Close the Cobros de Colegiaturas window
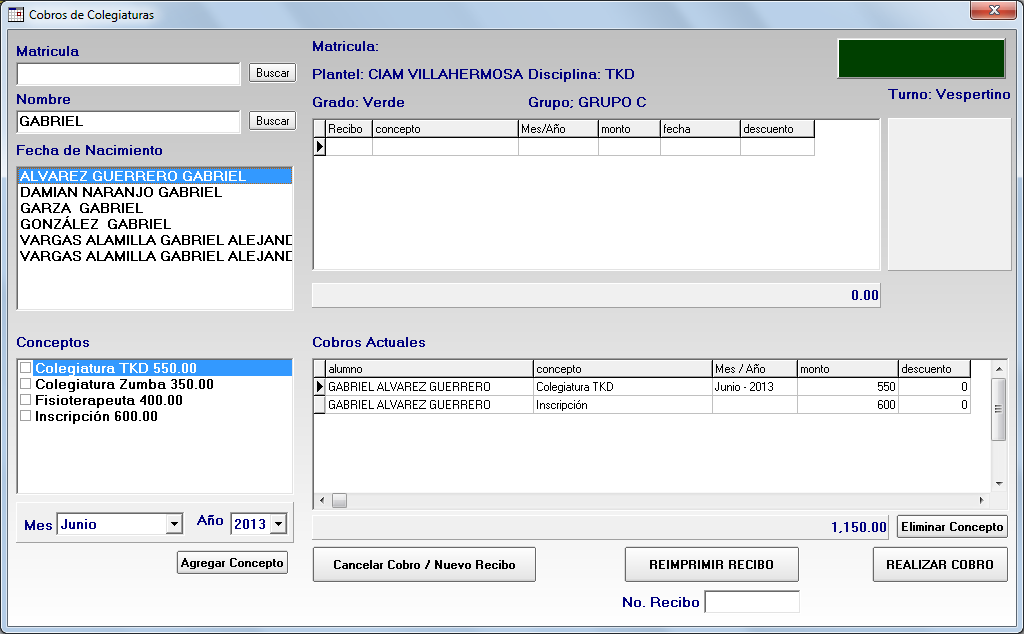1024x634 pixels. [x=993, y=10]
